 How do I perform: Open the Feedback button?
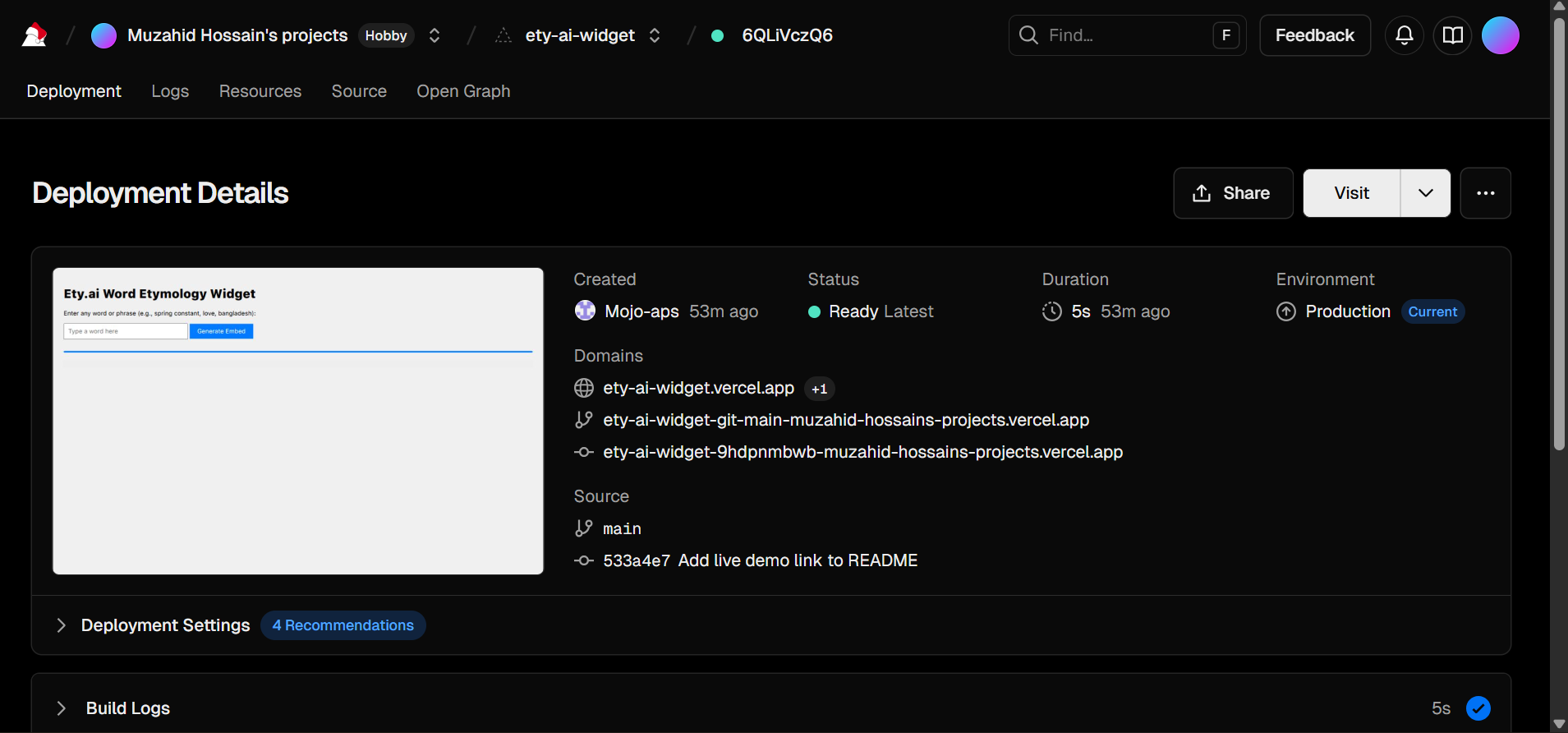[1315, 35]
